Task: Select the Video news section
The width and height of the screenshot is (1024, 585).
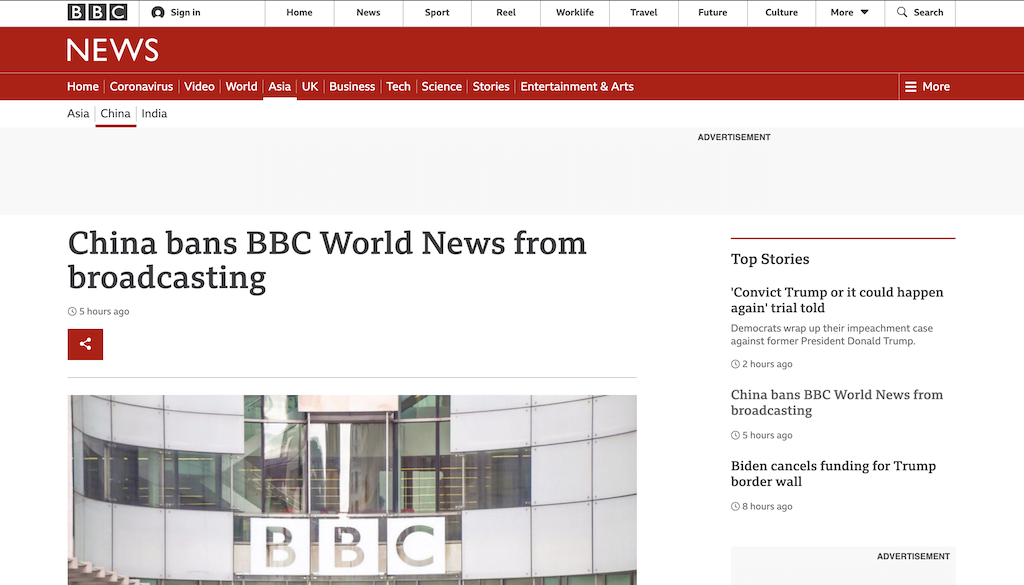Action: pyautogui.click(x=199, y=87)
